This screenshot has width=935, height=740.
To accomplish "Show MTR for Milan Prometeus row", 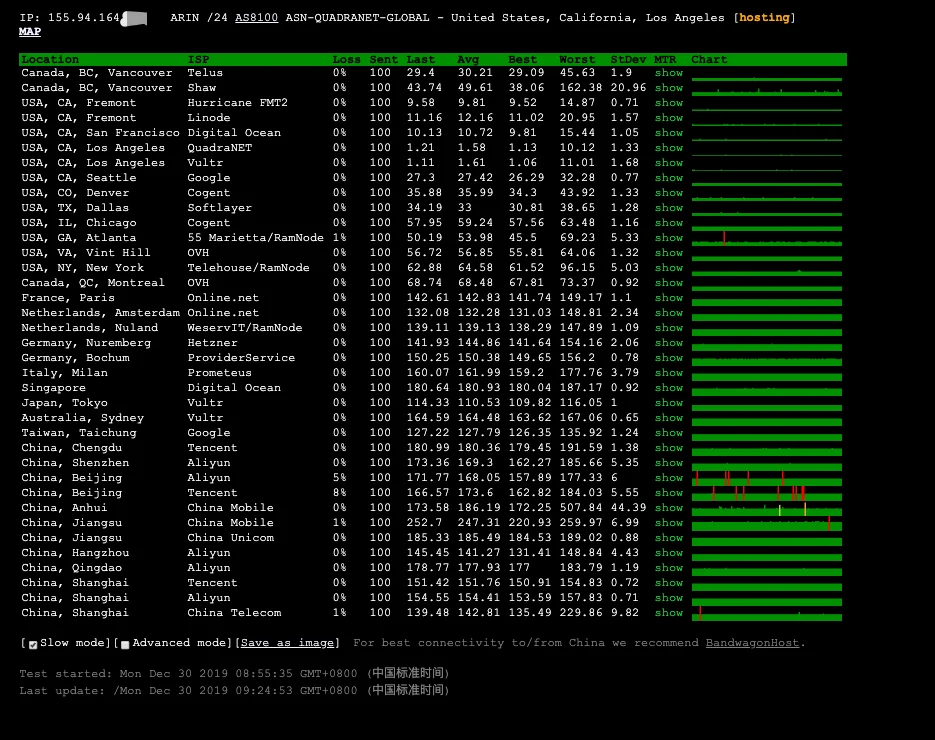I will (669, 373).
